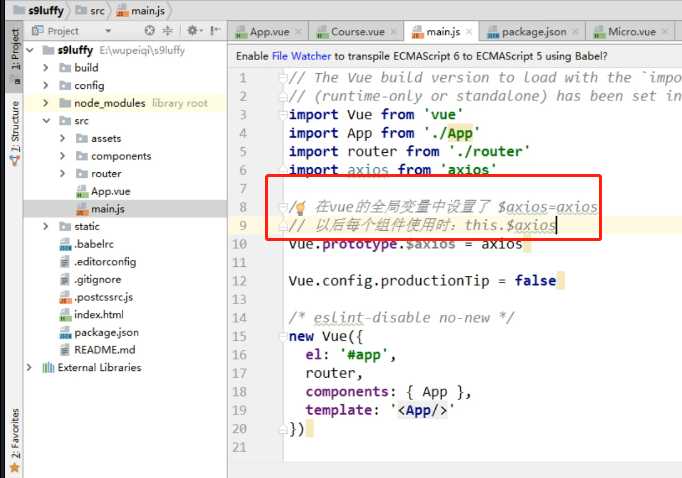Select package.json file icon in tree
682x478 pixels.
click(x=65, y=332)
